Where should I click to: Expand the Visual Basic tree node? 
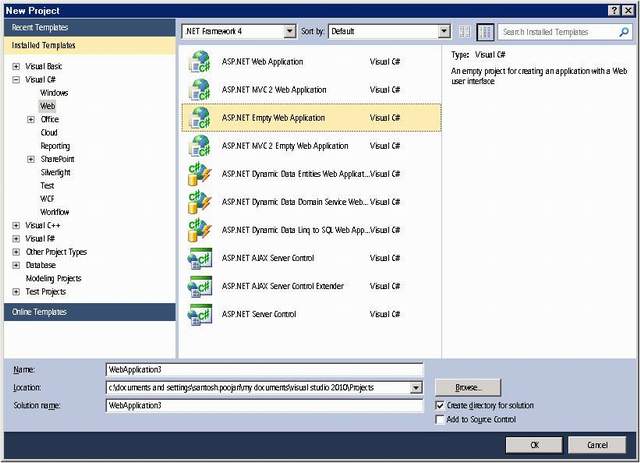click(16, 67)
